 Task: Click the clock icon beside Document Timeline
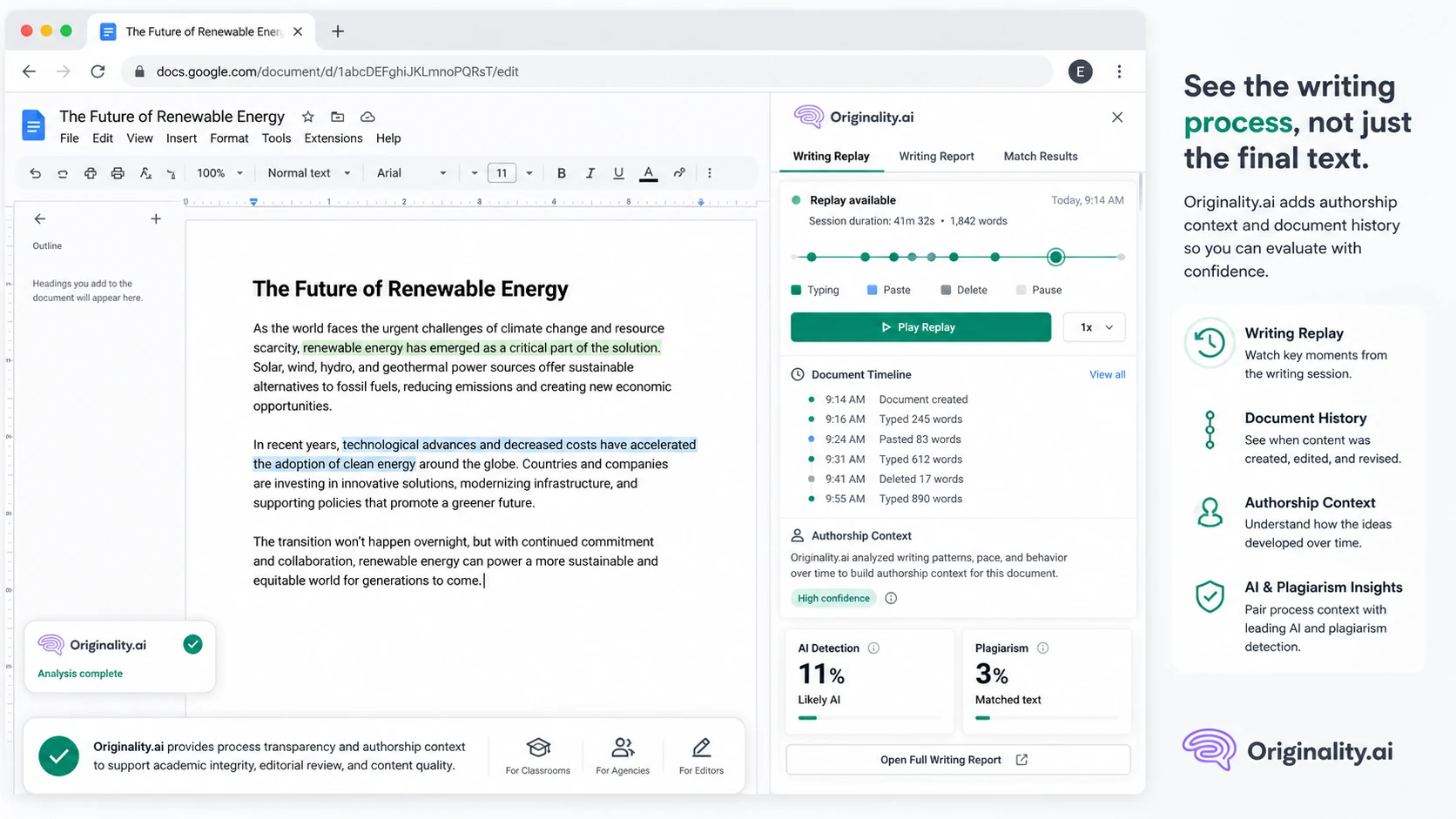pyautogui.click(x=798, y=374)
